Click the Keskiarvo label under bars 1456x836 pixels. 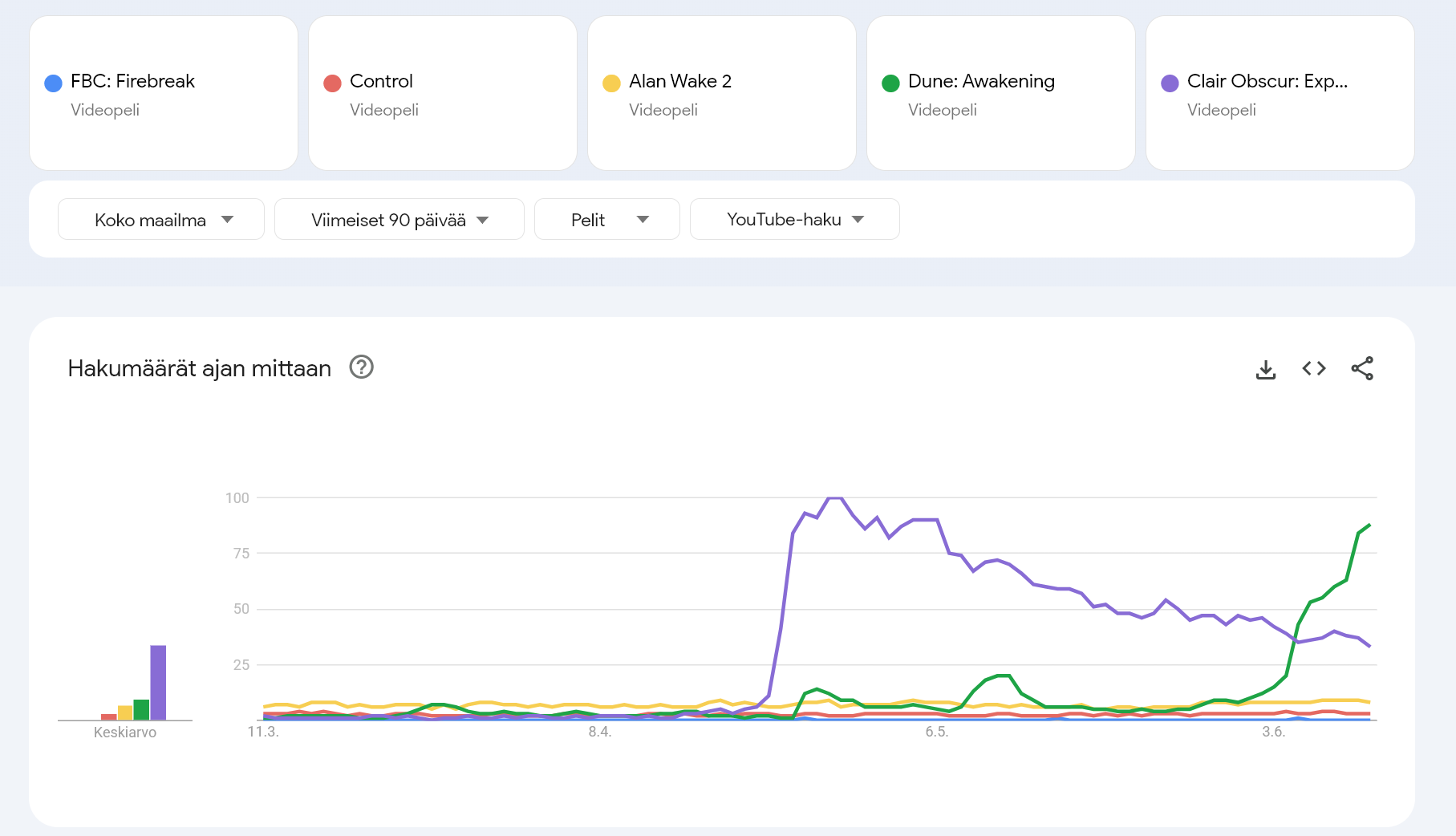125,733
